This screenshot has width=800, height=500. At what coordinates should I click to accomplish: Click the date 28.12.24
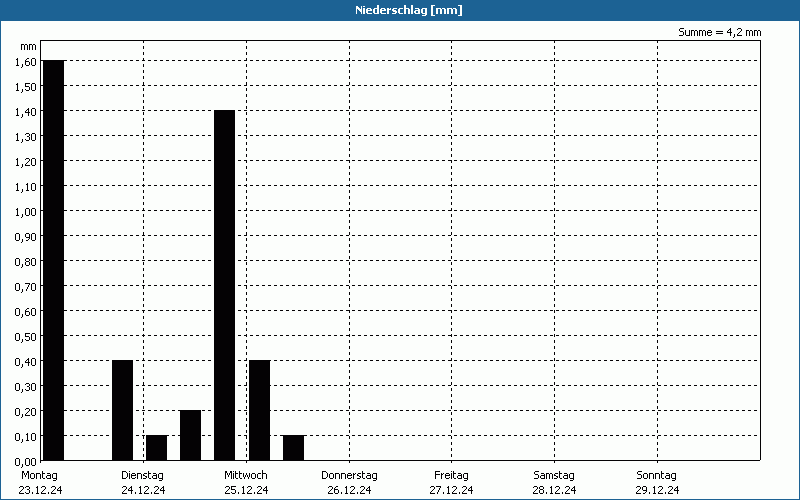point(554,490)
